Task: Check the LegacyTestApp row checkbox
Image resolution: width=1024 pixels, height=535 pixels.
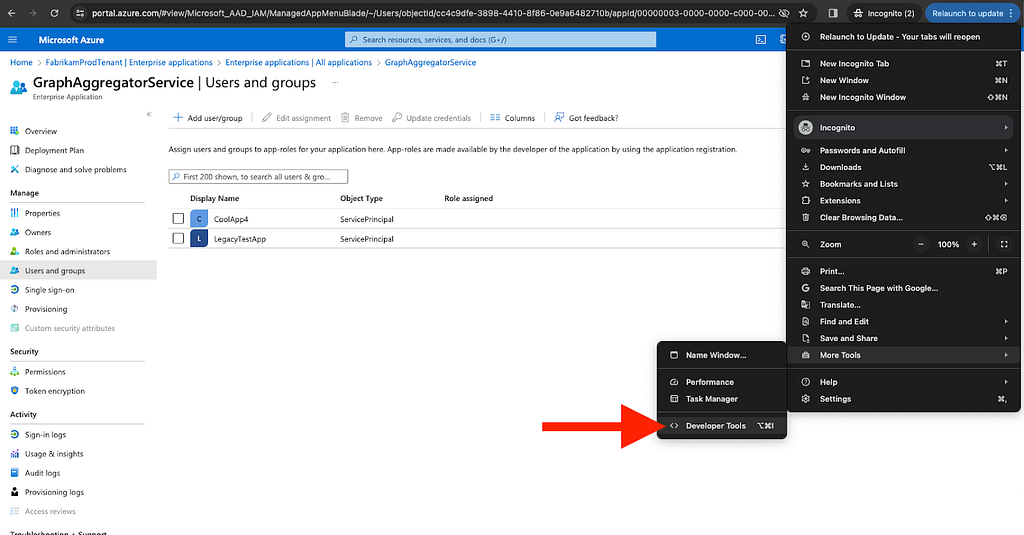Action: pyautogui.click(x=178, y=238)
